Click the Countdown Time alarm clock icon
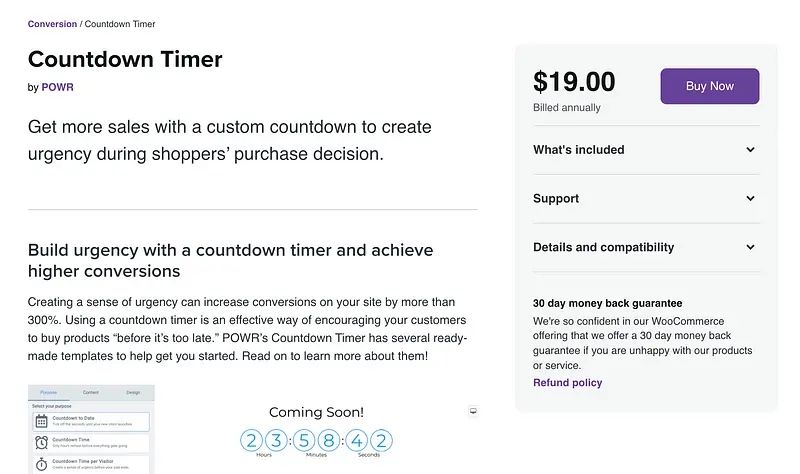The image size is (800, 474). click(x=40, y=443)
